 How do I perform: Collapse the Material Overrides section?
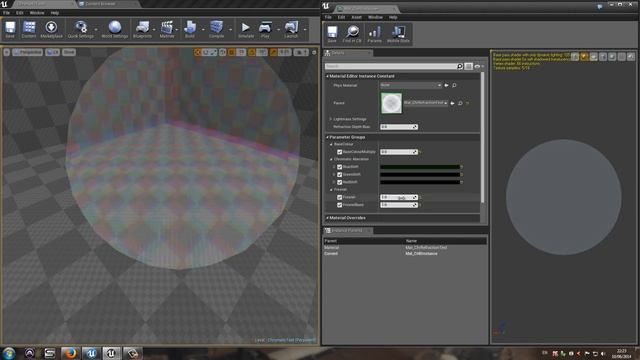(327, 218)
